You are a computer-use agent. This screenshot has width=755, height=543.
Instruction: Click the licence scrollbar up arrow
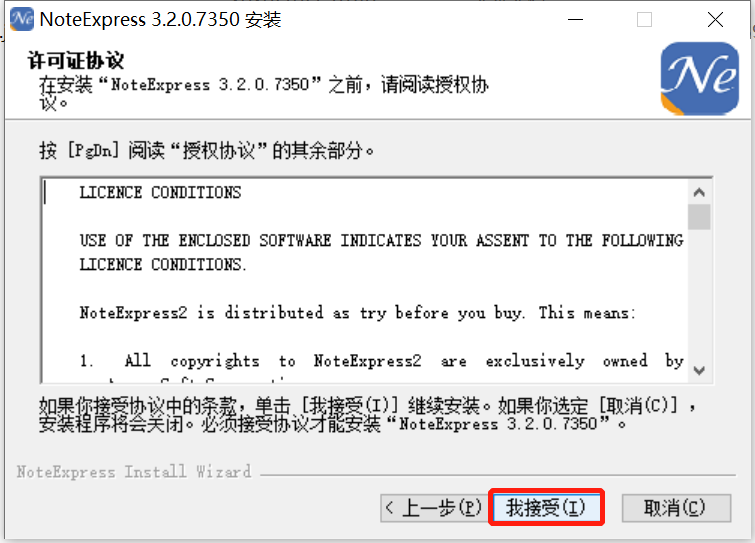pos(699,193)
